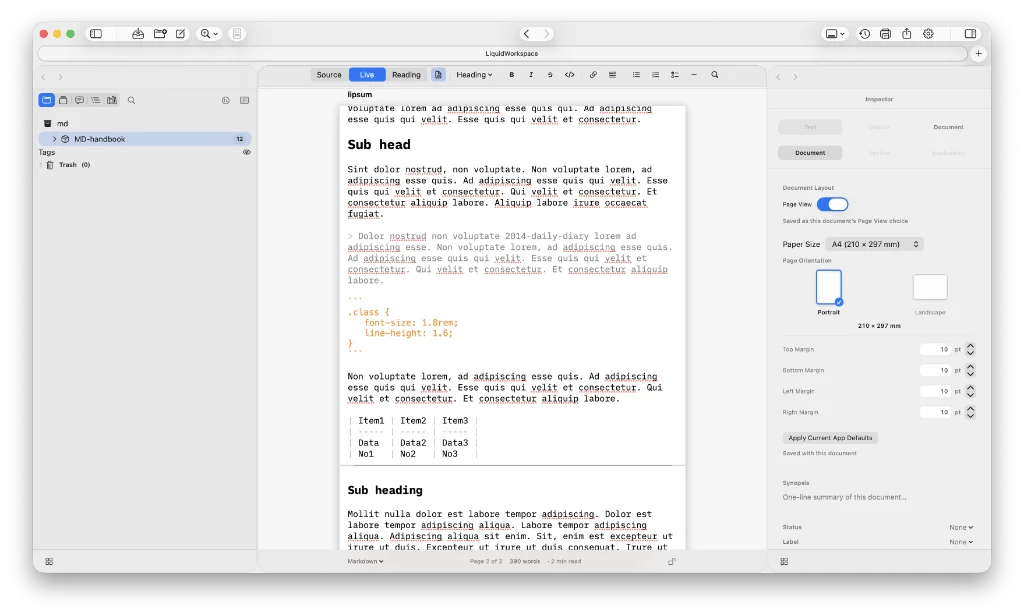Screen dimensions: 1024x616
Task: Open the Heading dropdown
Action: (x=474, y=75)
